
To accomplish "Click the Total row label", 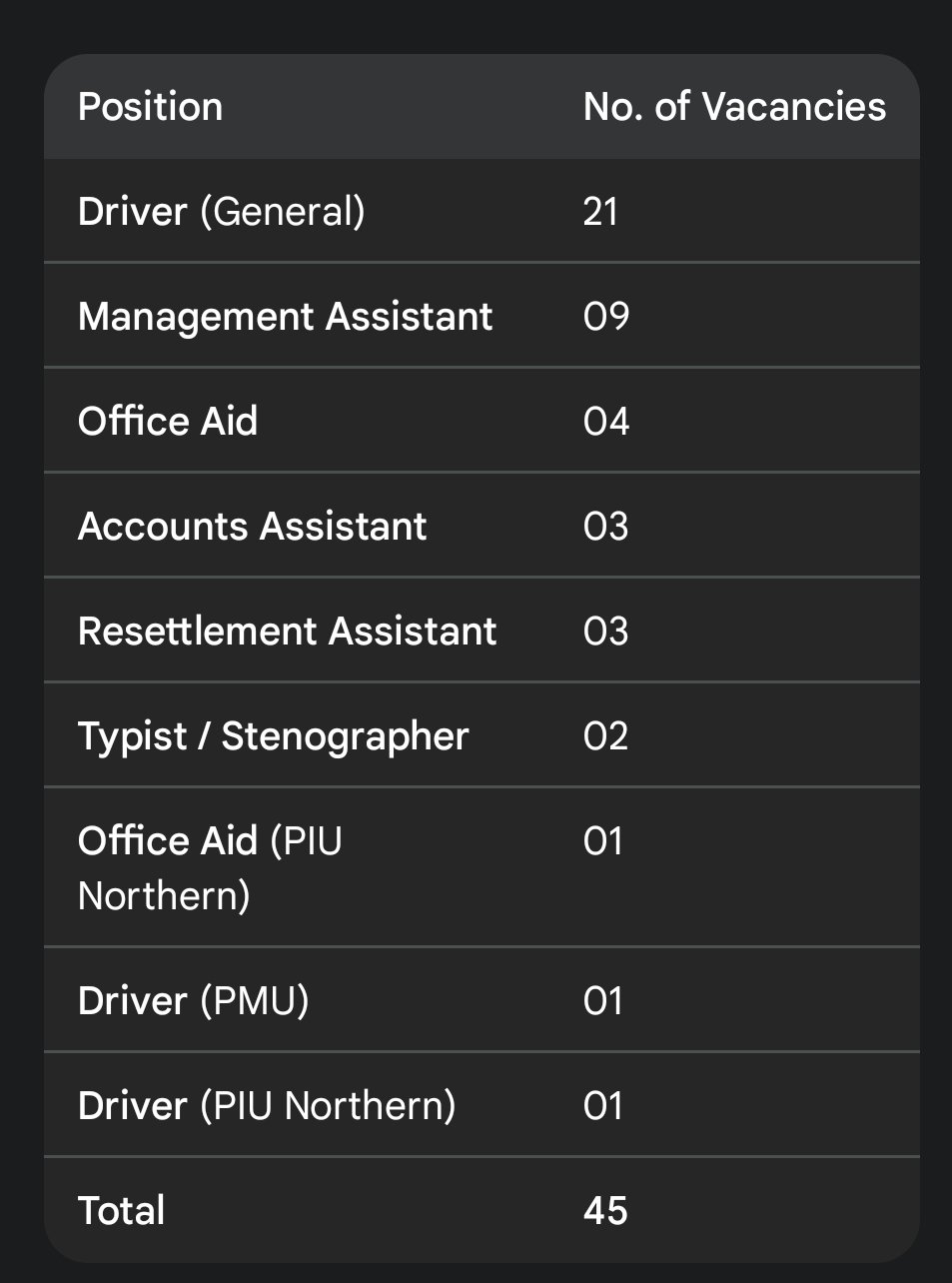I will point(121,1211).
